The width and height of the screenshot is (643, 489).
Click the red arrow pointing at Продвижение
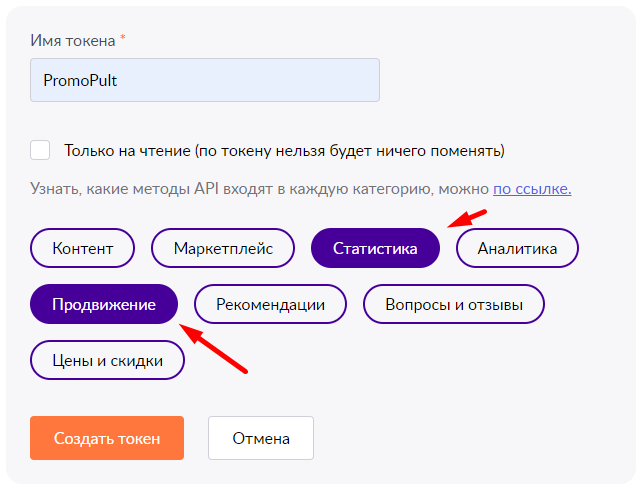(x=214, y=349)
